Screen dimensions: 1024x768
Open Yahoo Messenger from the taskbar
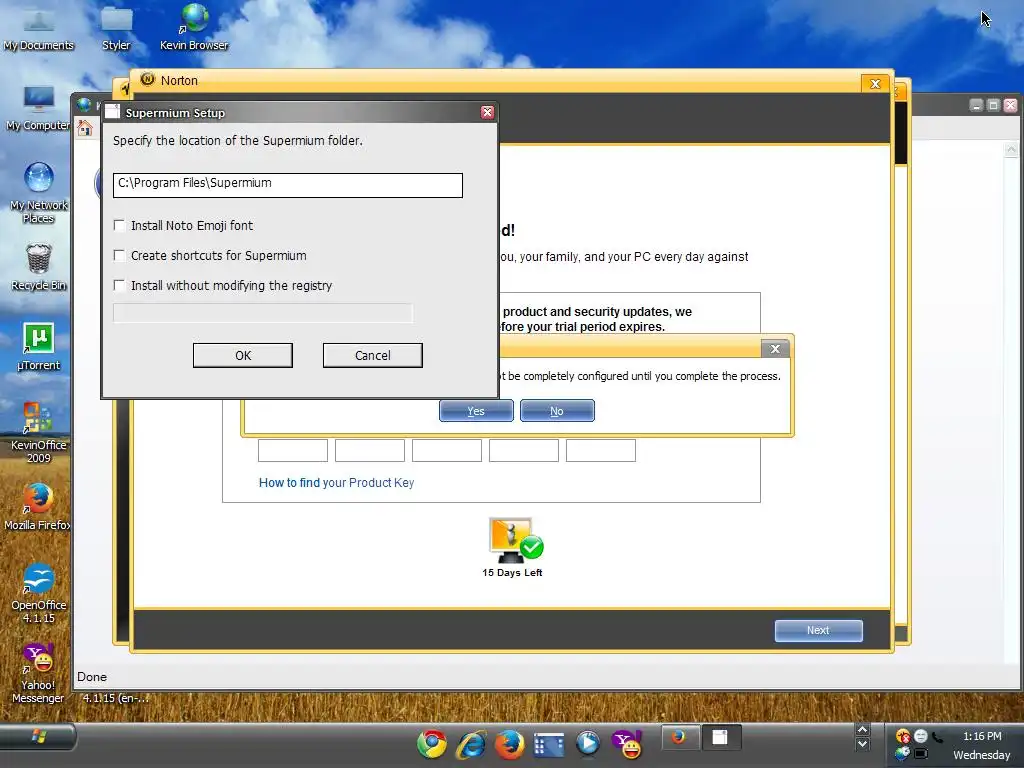coord(626,744)
